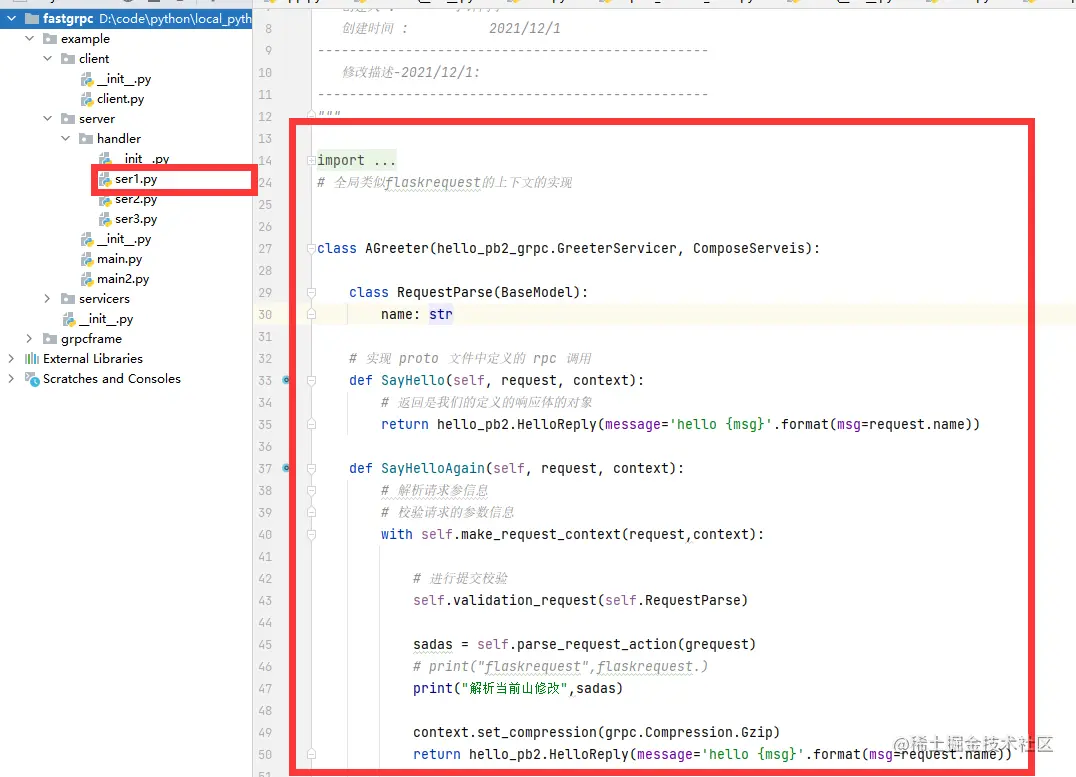
Task: Fold the AGreeter class at line 27
Action: pos(311,248)
